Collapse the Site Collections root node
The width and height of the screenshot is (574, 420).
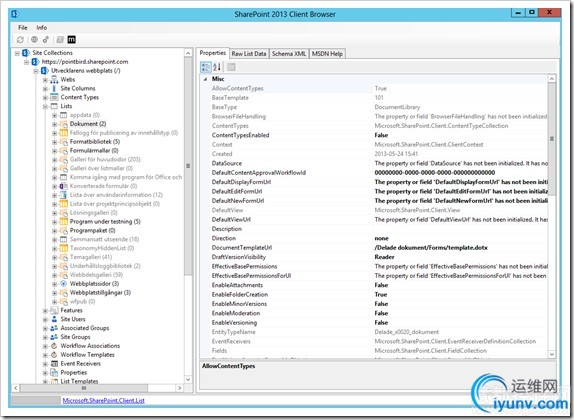(x=17, y=53)
